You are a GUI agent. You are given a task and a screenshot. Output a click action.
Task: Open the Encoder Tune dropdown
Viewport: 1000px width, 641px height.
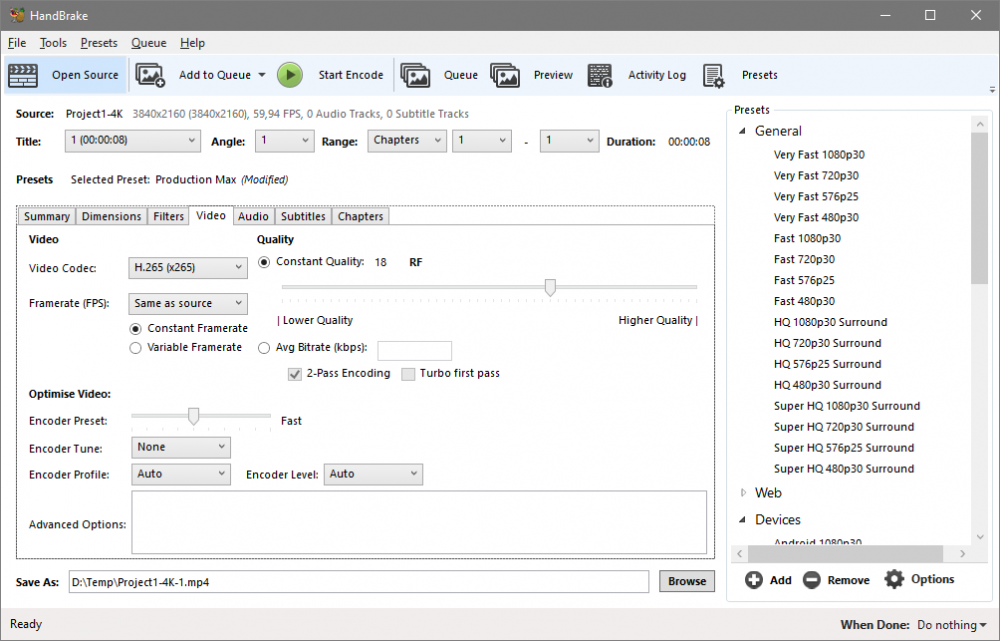[x=180, y=447]
